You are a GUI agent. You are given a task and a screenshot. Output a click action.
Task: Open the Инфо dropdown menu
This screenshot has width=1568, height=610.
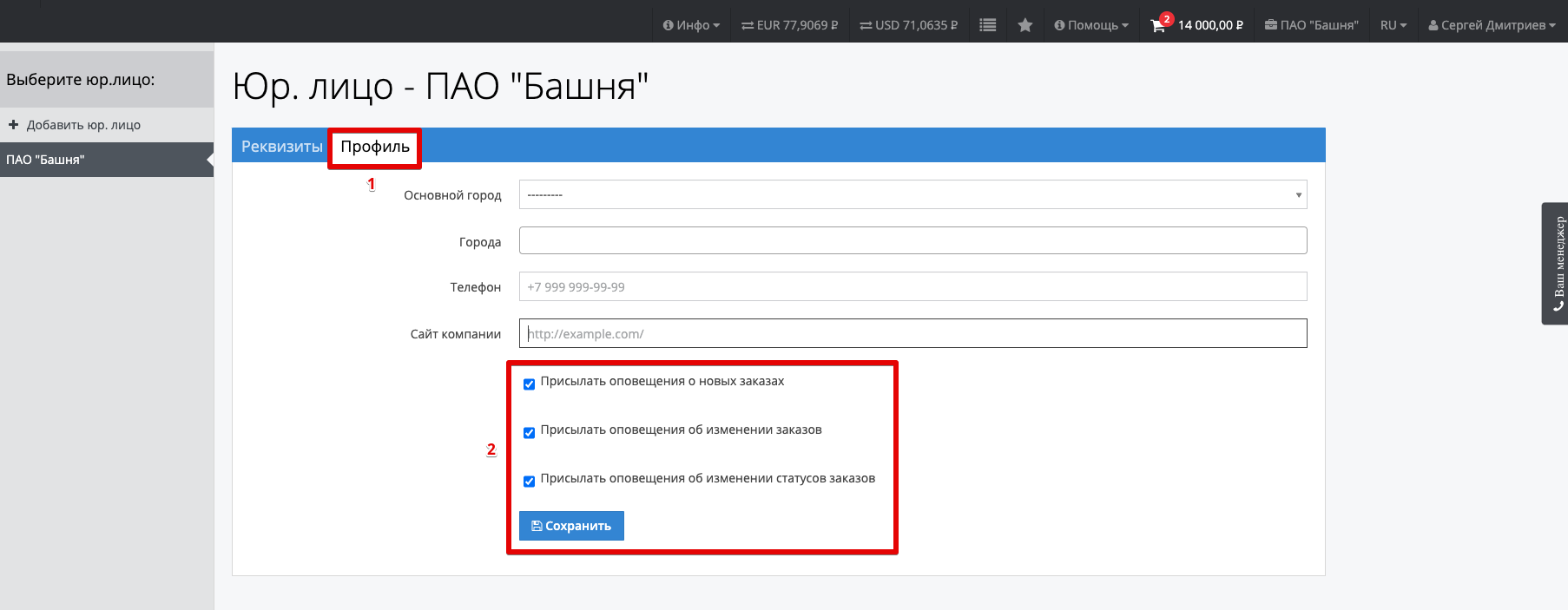(x=691, y=25)
